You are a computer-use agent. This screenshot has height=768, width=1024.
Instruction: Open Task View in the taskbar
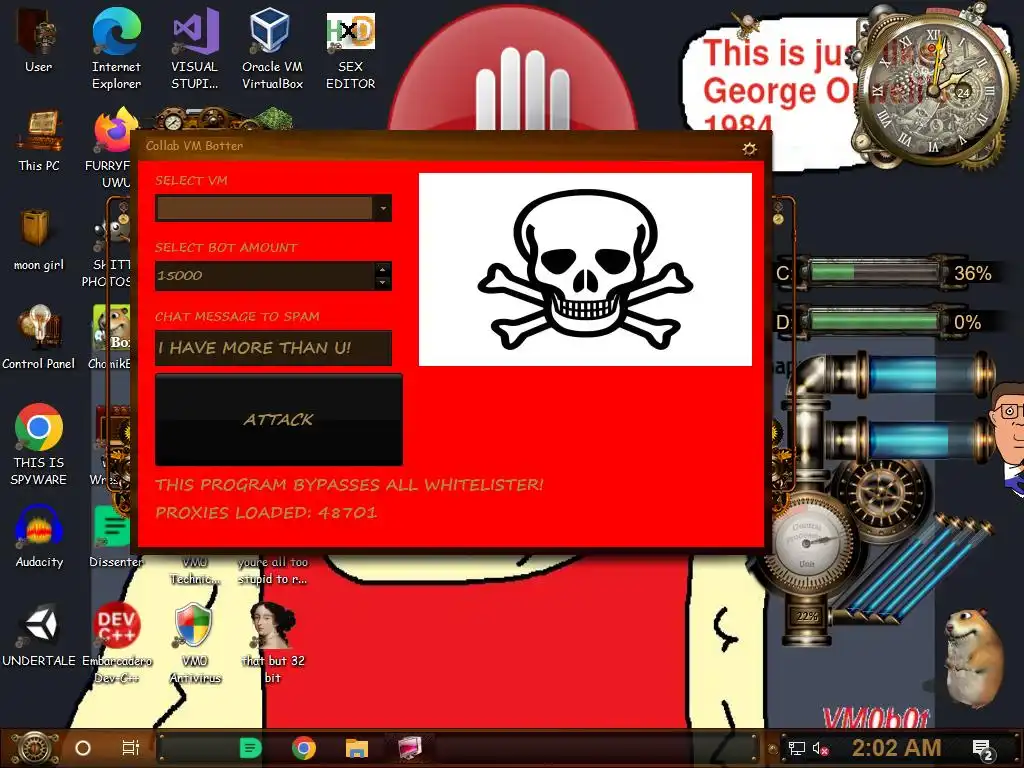point(131,748)
